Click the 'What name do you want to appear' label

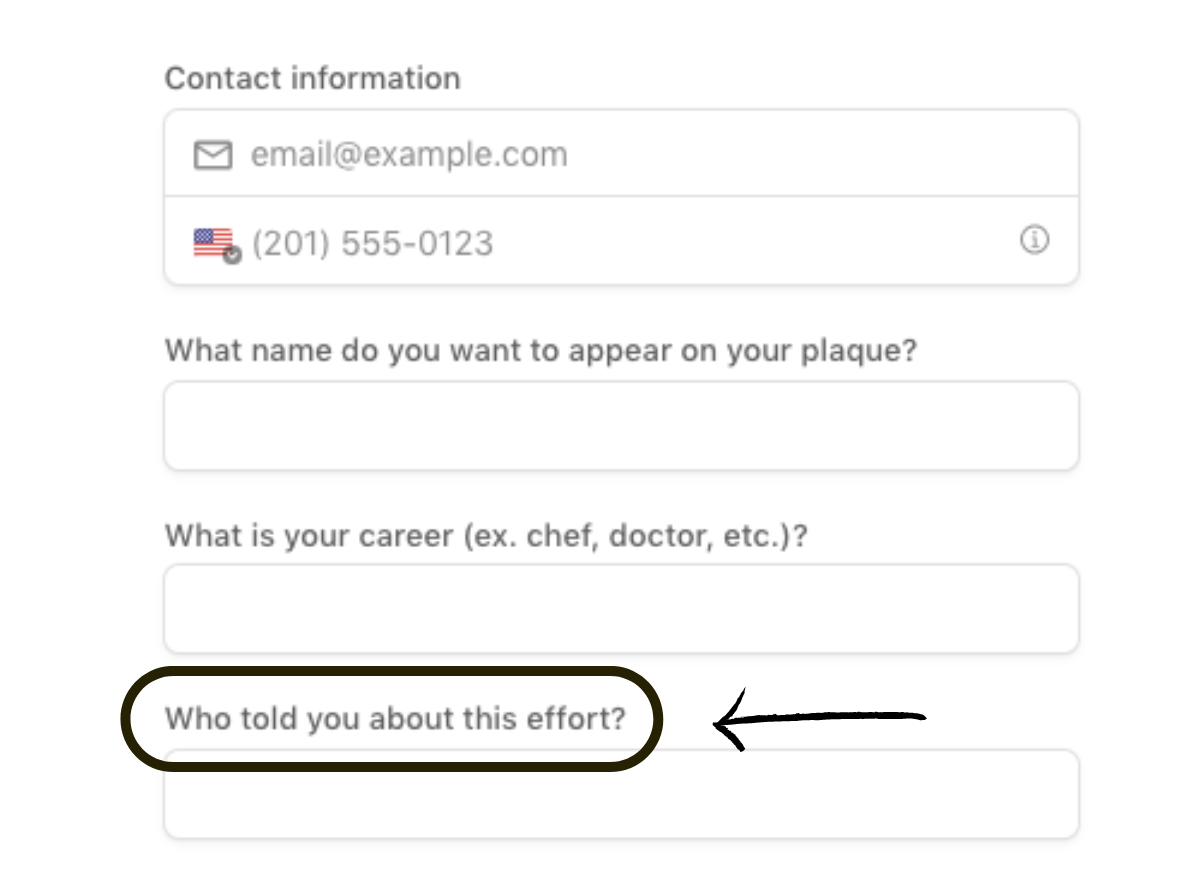[x=541, y=351]
